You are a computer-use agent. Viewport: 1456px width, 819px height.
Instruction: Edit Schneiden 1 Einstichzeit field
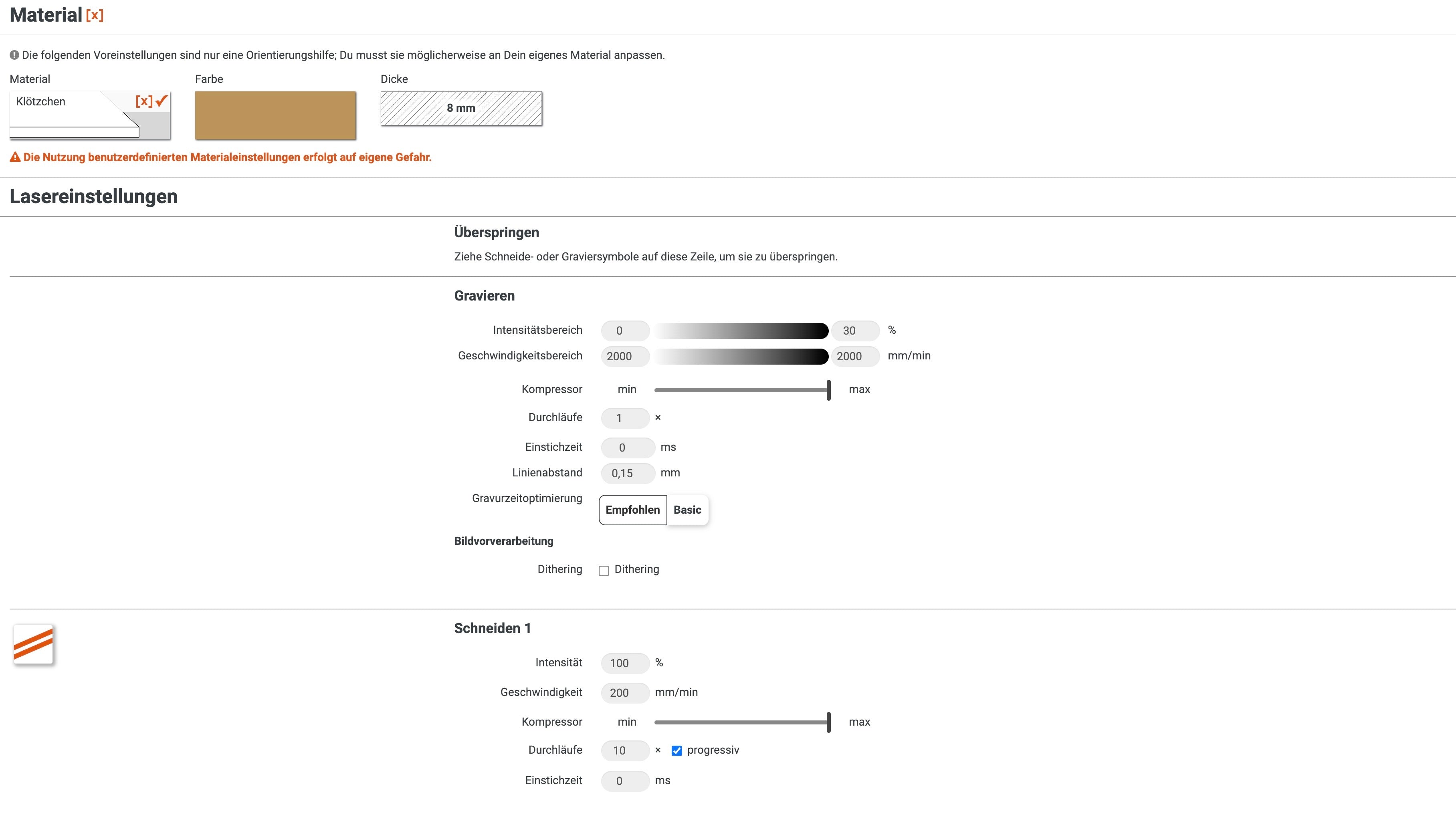tap(625, 781)
